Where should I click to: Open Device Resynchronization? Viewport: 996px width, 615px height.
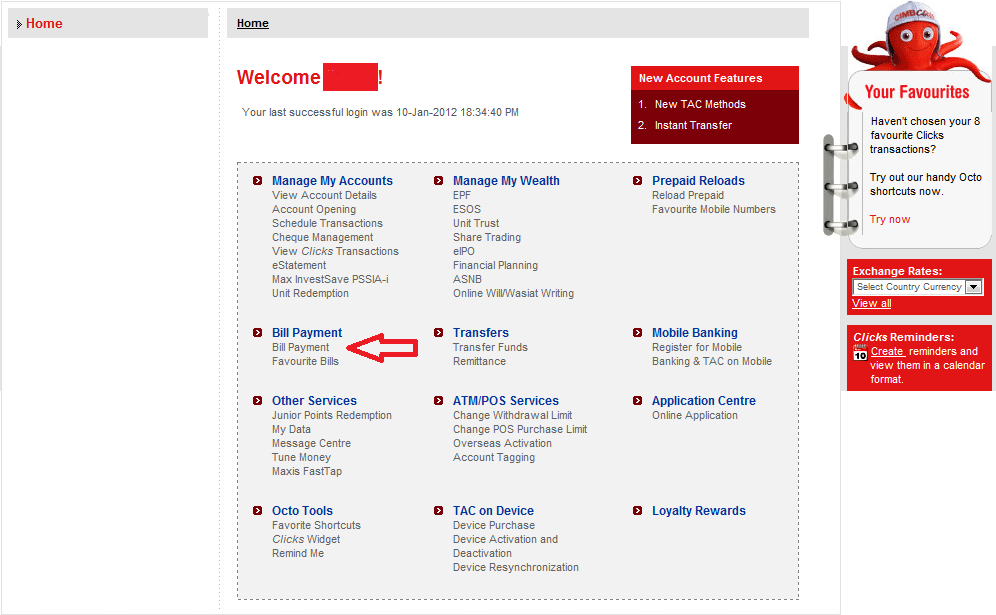pyautogui.click(x=516, y=567)
